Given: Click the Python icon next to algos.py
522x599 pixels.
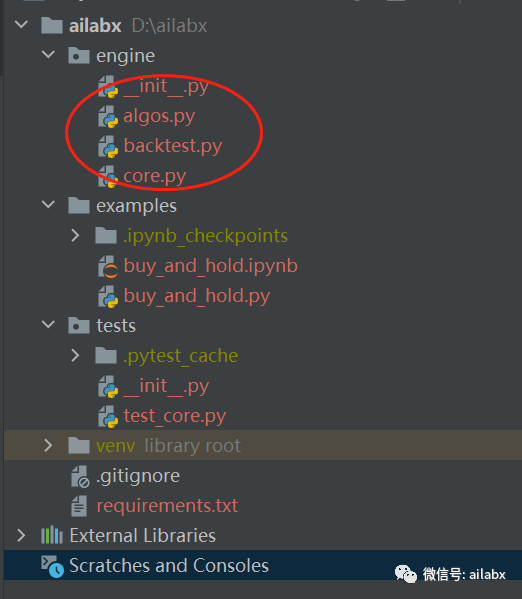Looking at the screenshot, I should pyautogui.click(x=108, y=116).
